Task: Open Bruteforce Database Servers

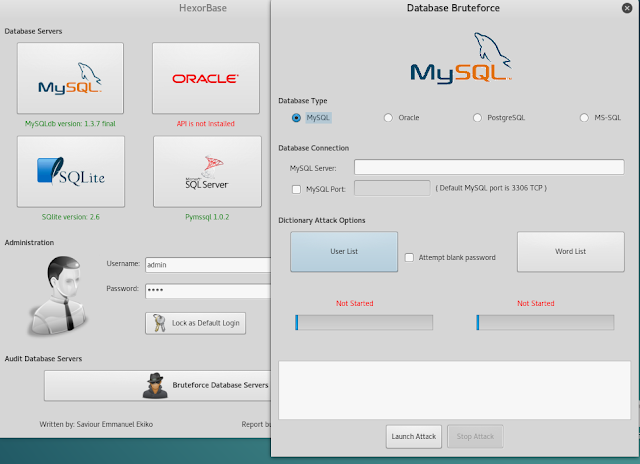Action: pos(158,386)
